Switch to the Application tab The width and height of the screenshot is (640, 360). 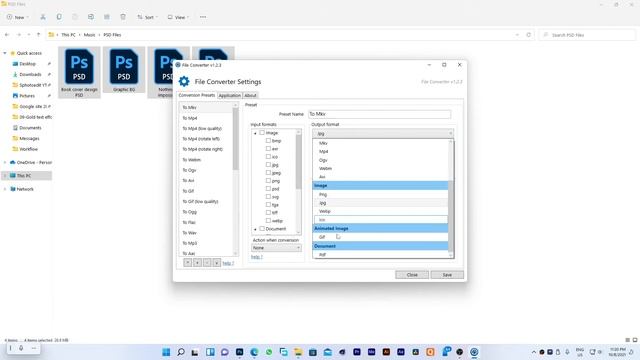229,96
